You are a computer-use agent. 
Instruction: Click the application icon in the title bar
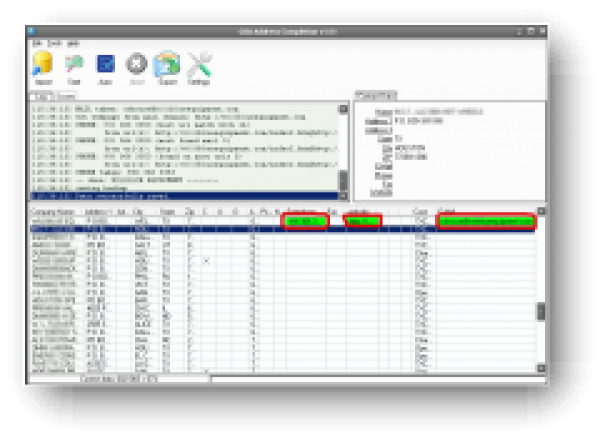(32, 31)
